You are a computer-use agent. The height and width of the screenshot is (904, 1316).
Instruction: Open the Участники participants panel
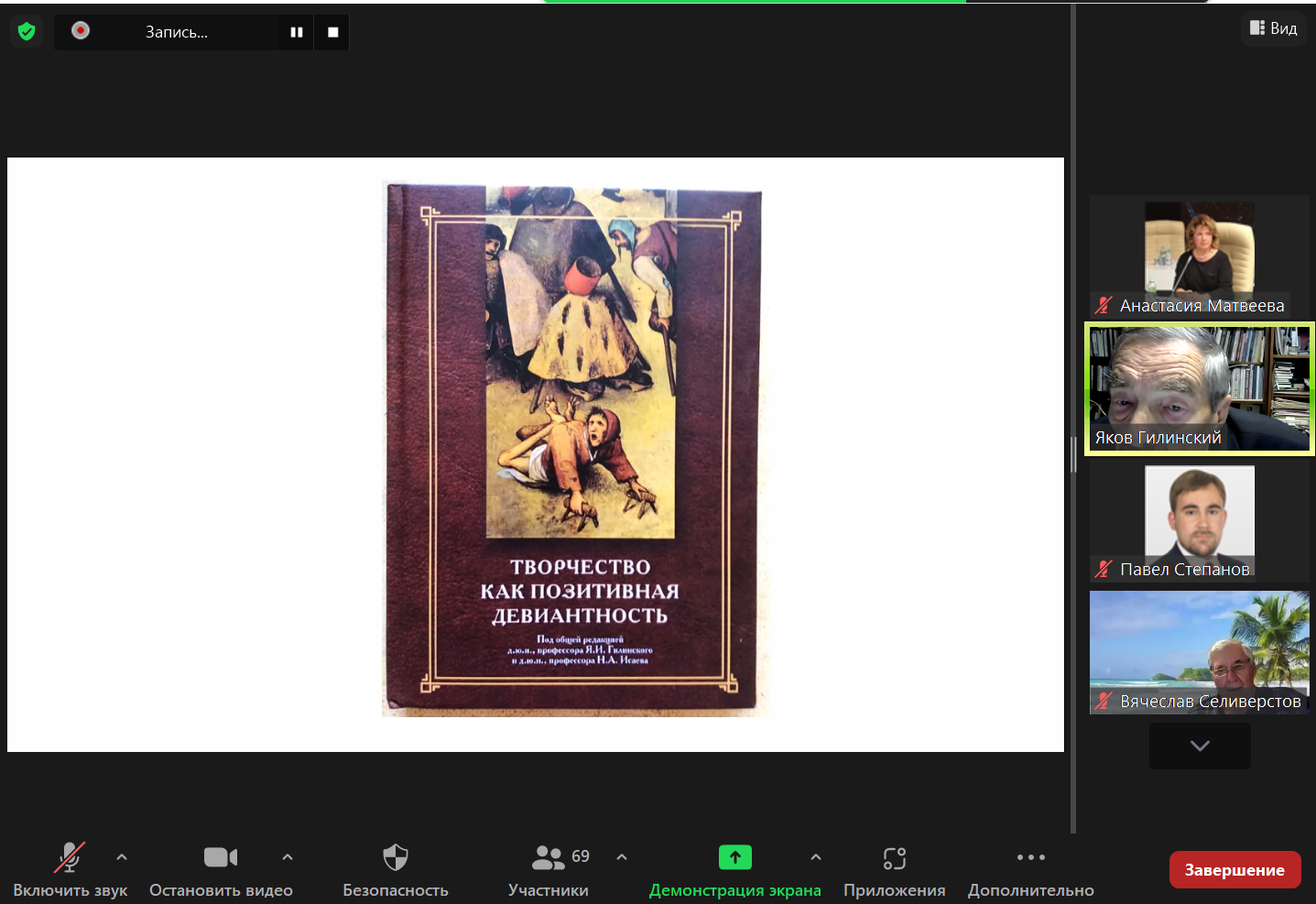pos(549,869)
